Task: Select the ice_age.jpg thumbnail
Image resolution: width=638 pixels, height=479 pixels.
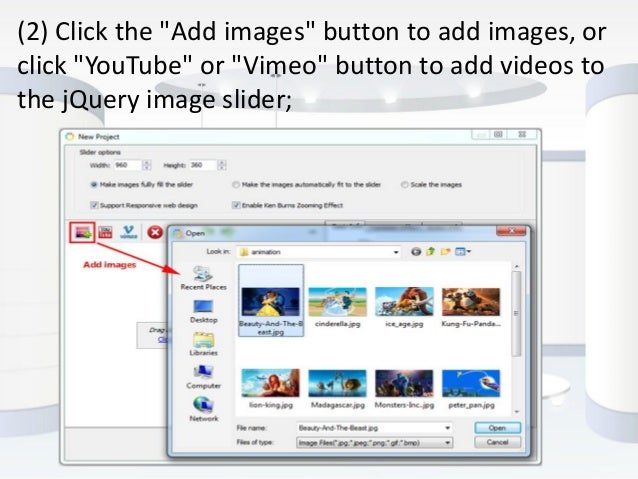Action: click(x=404, y=302)
